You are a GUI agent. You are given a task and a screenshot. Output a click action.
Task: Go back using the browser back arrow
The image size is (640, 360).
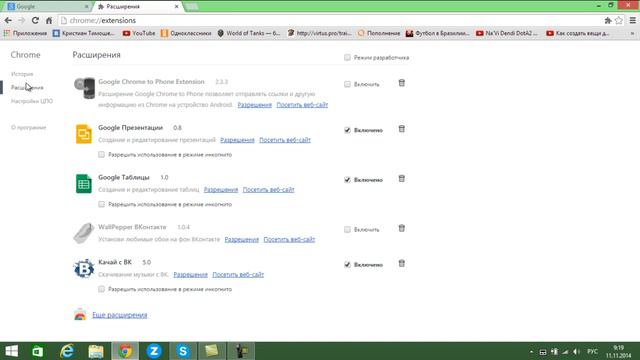coord(8,20)
